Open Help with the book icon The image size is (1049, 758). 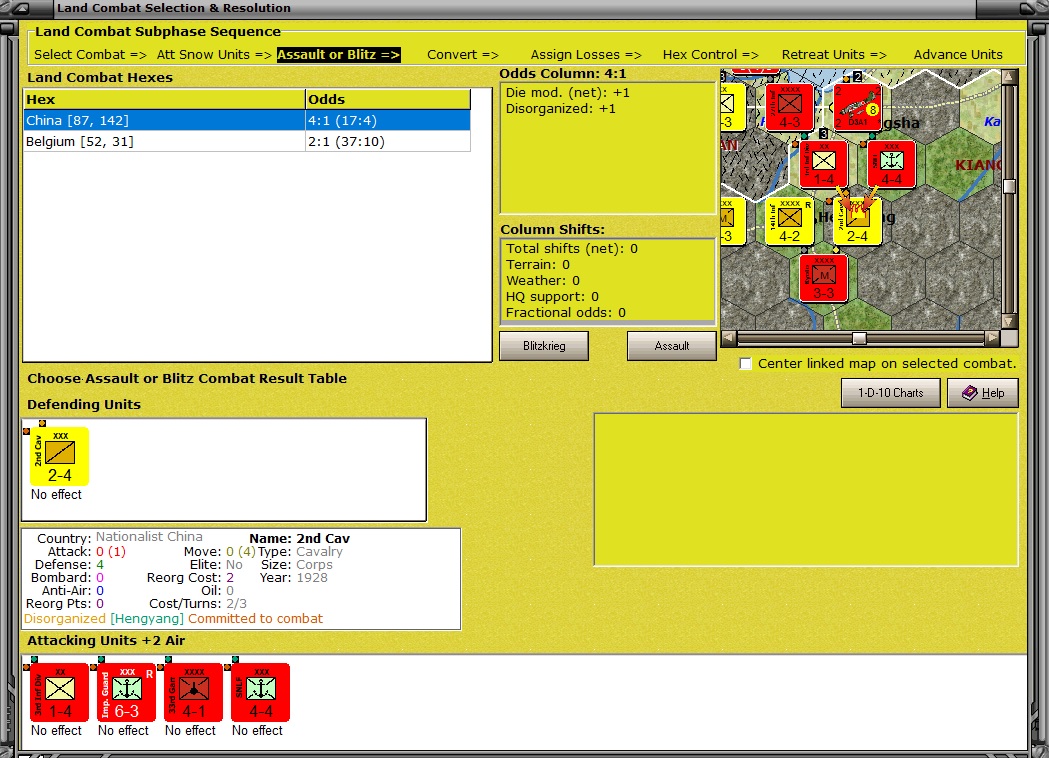[x=983, y=393]
